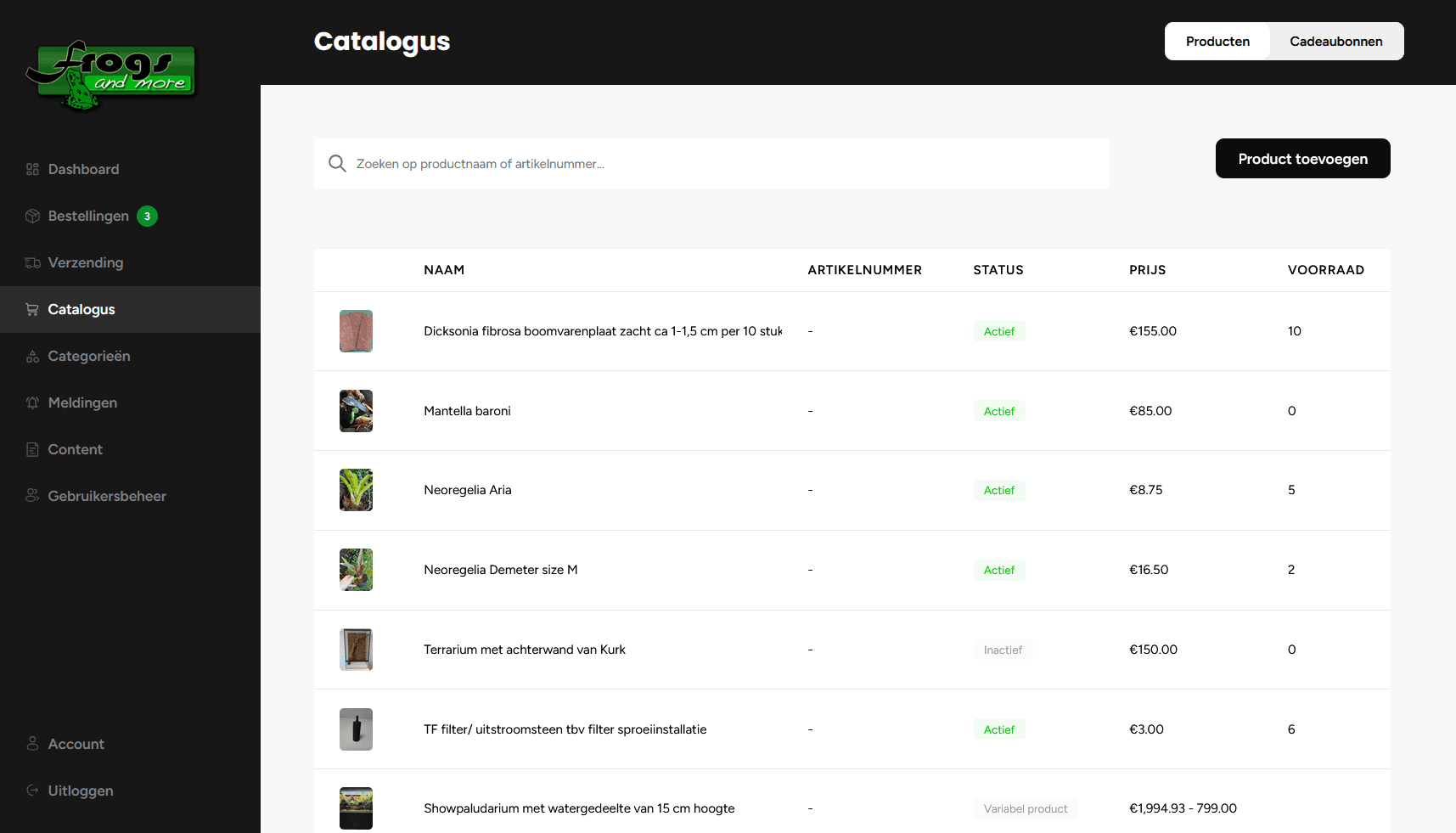Viewport: 1456px width, 833px height.
Task: Click price range €1,994.93 - 799.00
Action: pyautogui.click(x=1183, y=808)
